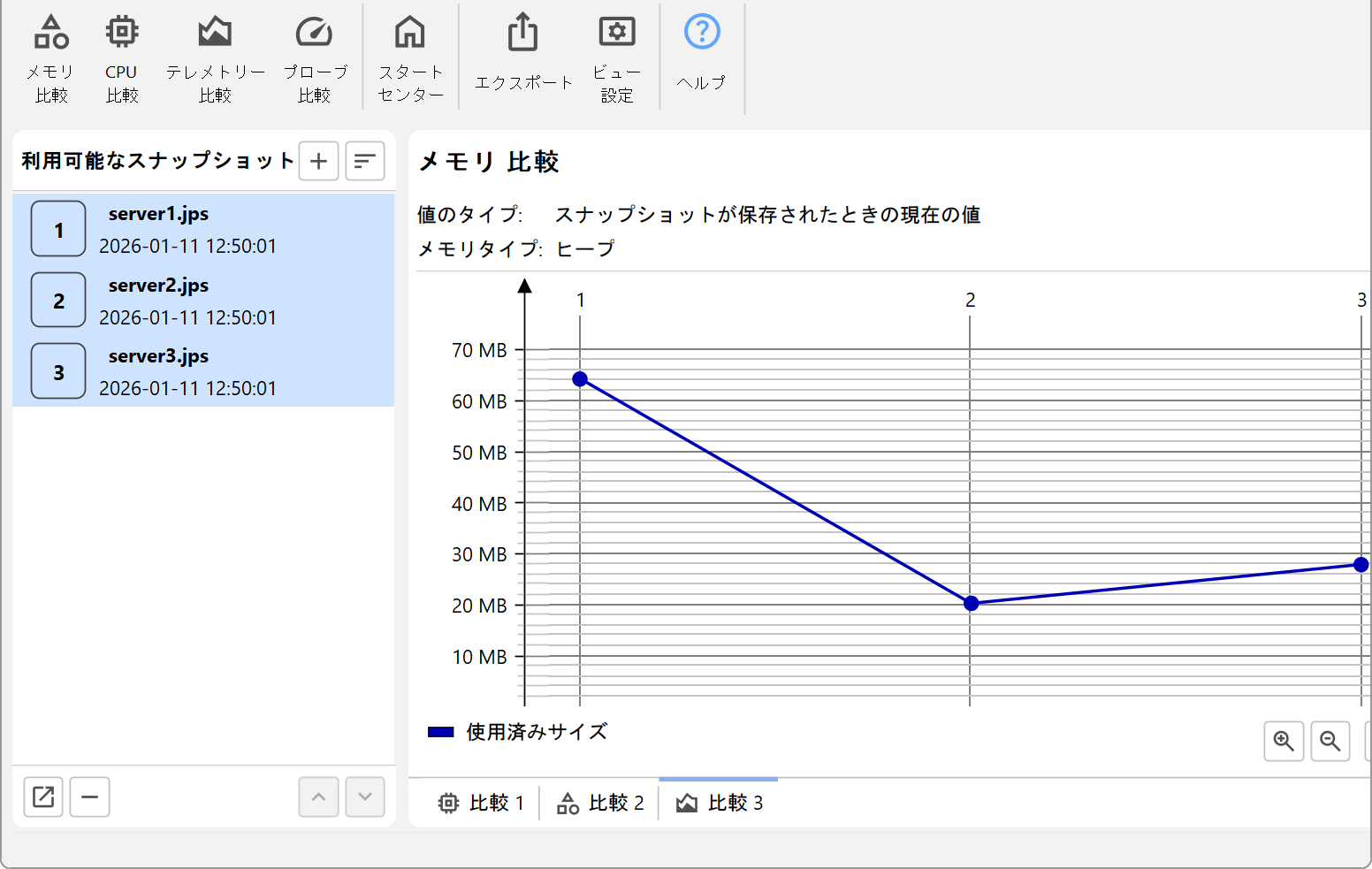Select the server3.jps snapshot
The height and width of the screenshot is (869, 1372).
point(203,371)
